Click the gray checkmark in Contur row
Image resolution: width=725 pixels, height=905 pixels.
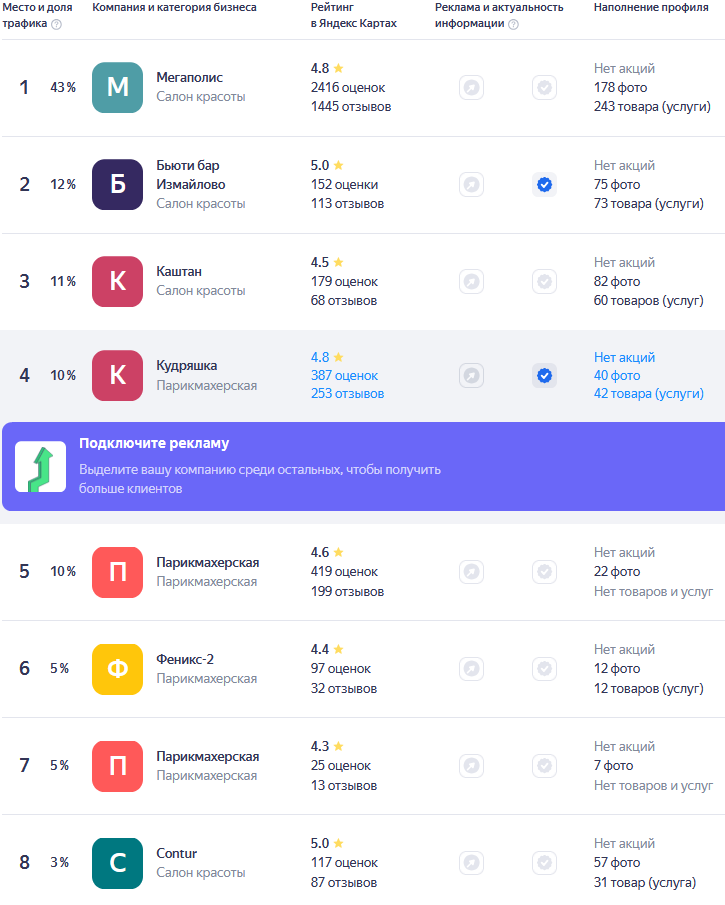pos(544,863)
